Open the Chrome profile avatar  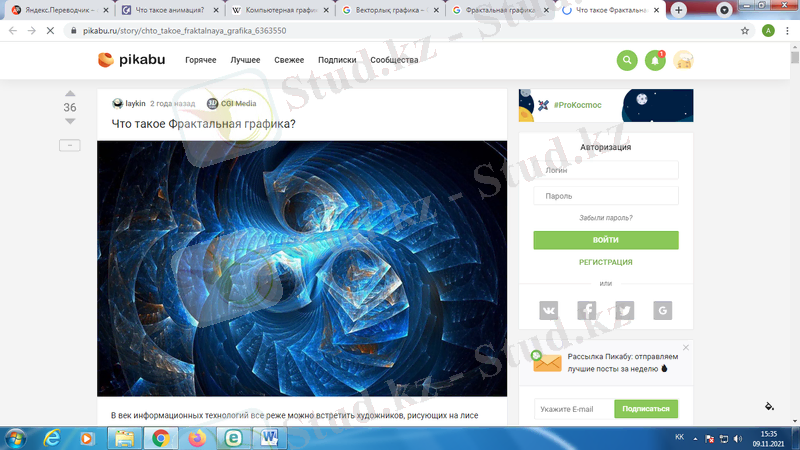pyautogui.click(x=768, y=31)
